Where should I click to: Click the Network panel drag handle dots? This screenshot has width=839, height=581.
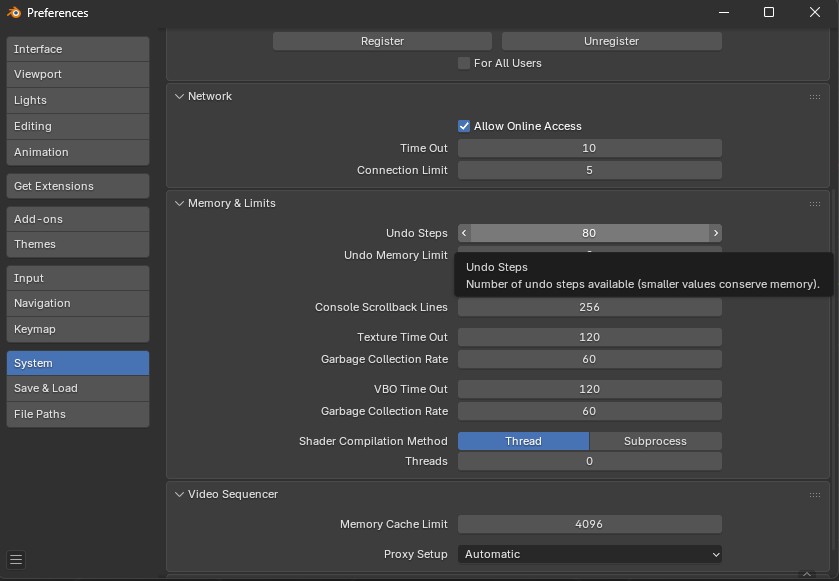(x=815, y=97)
